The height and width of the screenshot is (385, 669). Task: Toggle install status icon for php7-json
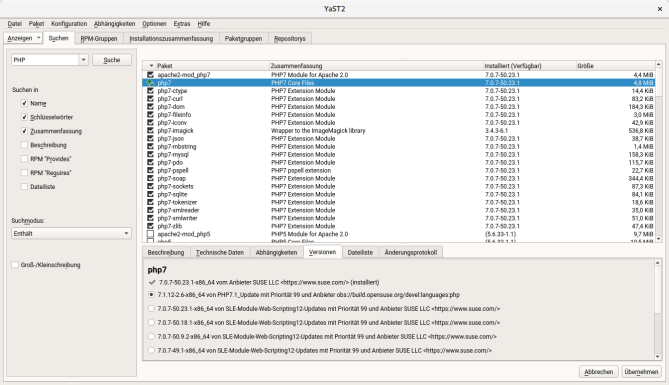[x=150, y=138]
